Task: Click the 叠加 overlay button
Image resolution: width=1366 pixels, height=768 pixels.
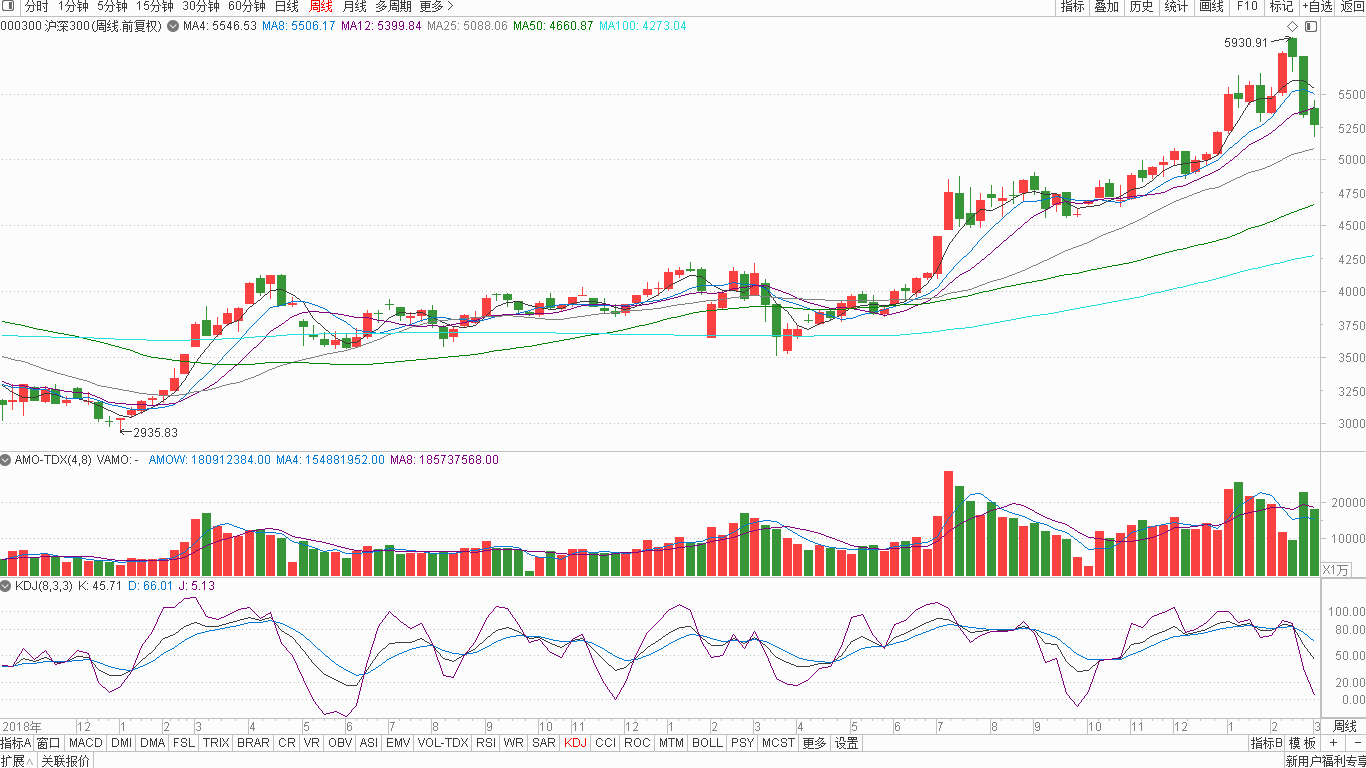Action: (x=1107, y=6)
